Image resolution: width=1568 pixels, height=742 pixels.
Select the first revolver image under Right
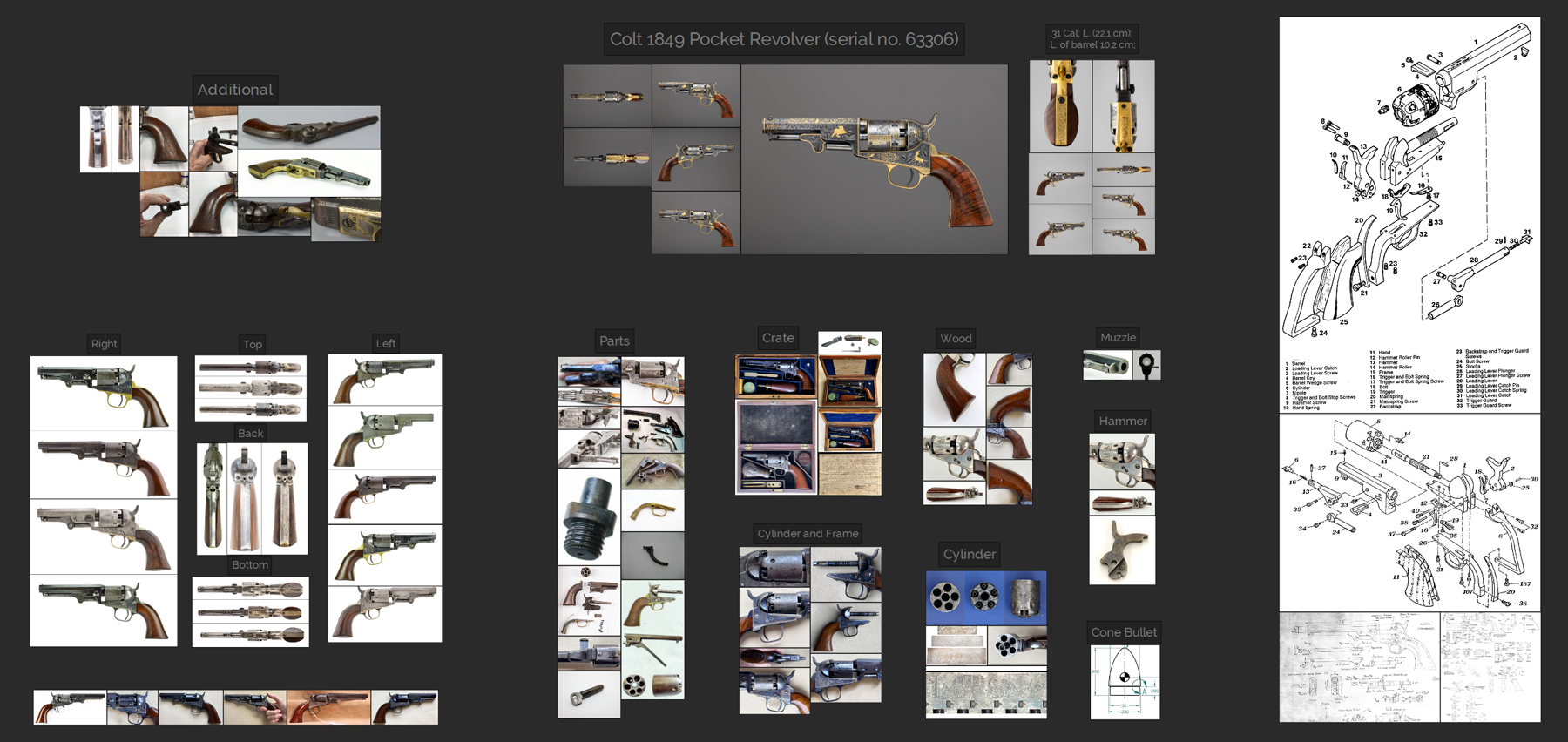click(x=104, y=393)
